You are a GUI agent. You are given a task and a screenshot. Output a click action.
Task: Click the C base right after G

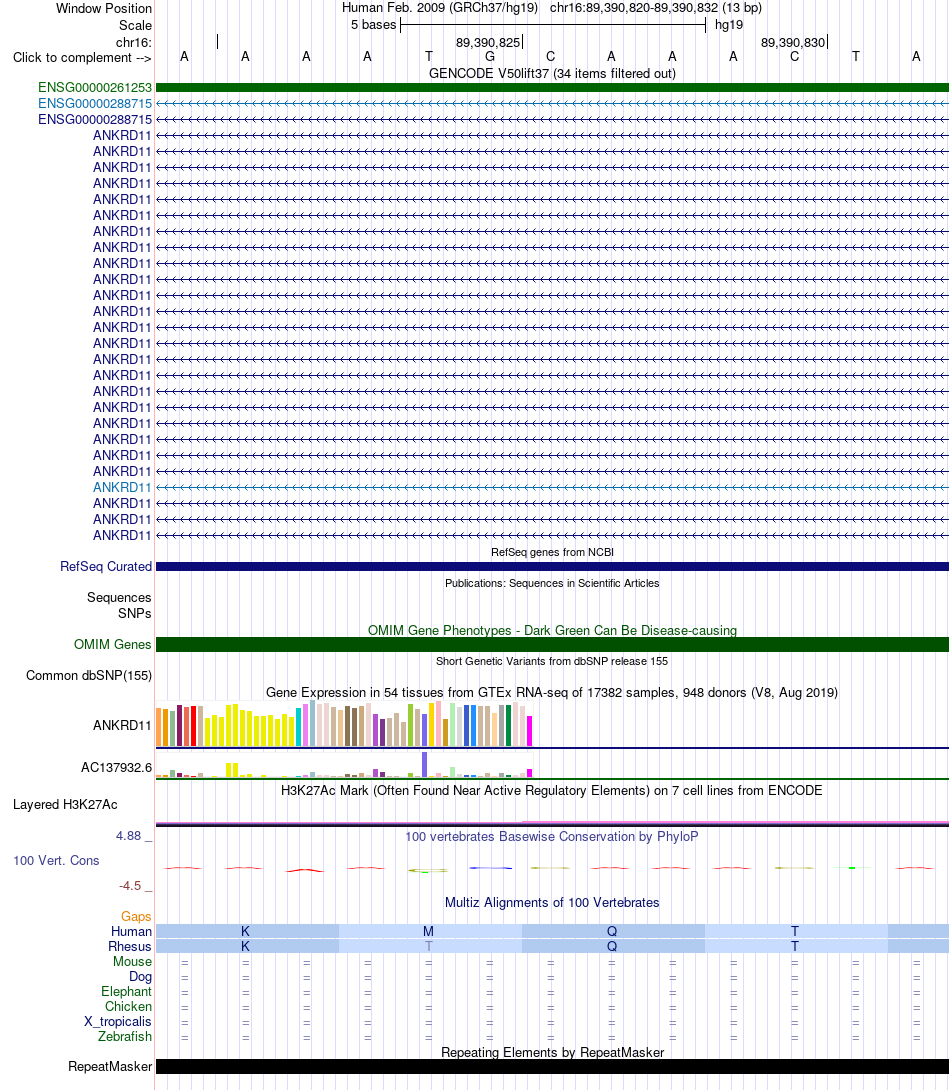(550, 56)
